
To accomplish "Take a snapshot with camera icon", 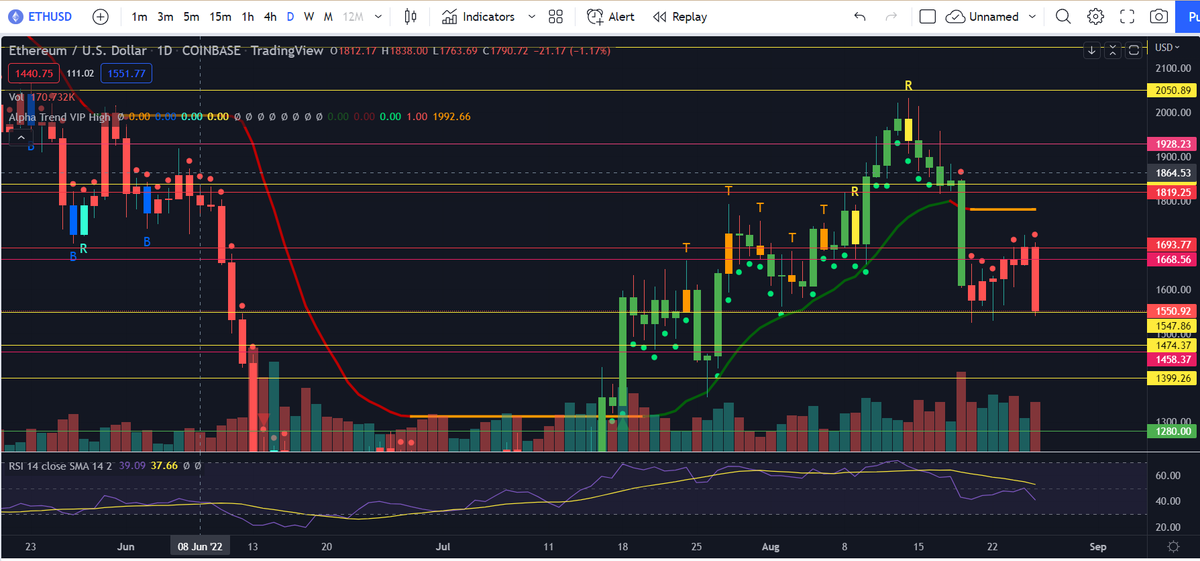I will (1159, 17).
